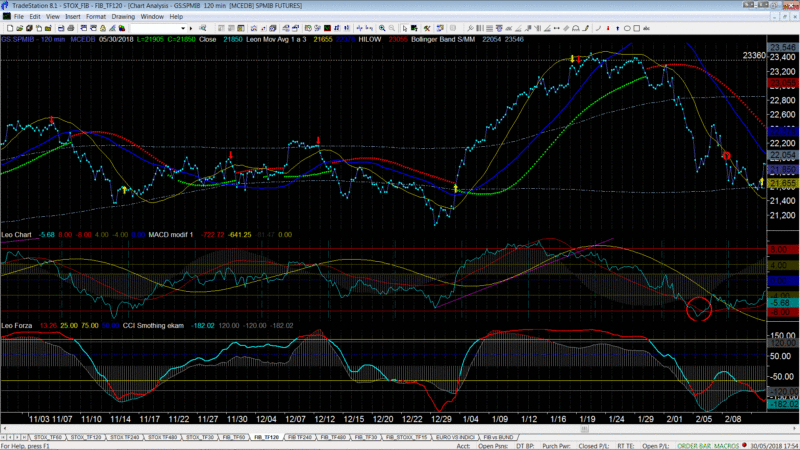Image resolution: width=800 pixels, height=450 pixels.
Task: Open the Help menu
Action: [176, 17]
